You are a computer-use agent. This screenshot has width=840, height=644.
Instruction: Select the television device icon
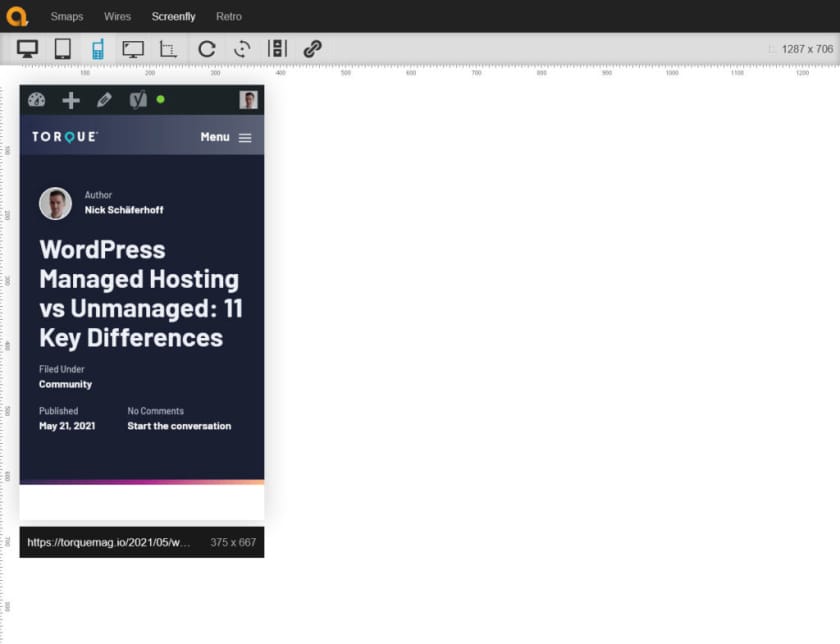(133, 49)
